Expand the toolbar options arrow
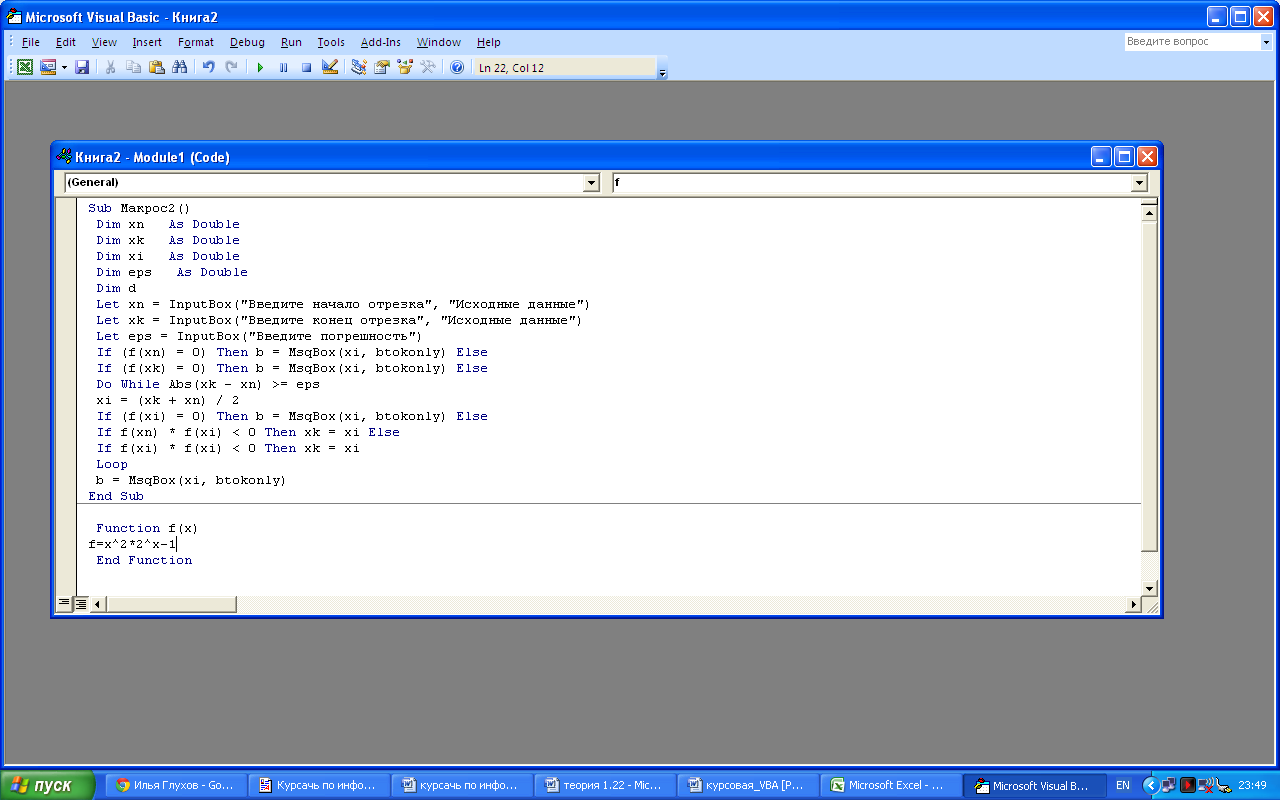This screenshot has width=1280, height=800. [x=662, y=68]
